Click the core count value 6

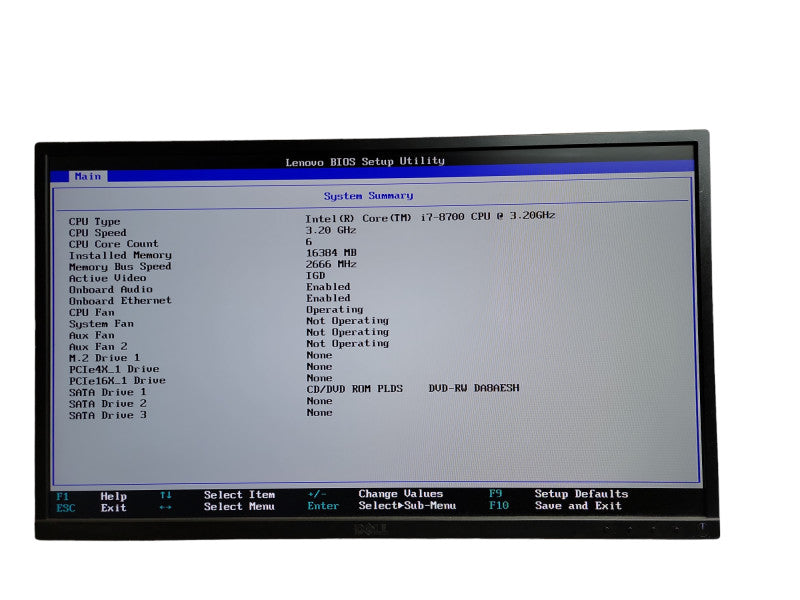point(309,242)
